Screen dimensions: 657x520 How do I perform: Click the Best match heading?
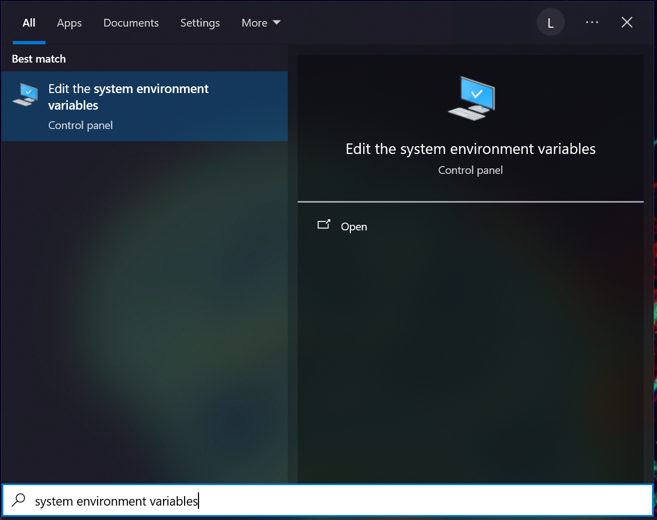(39, 59)
